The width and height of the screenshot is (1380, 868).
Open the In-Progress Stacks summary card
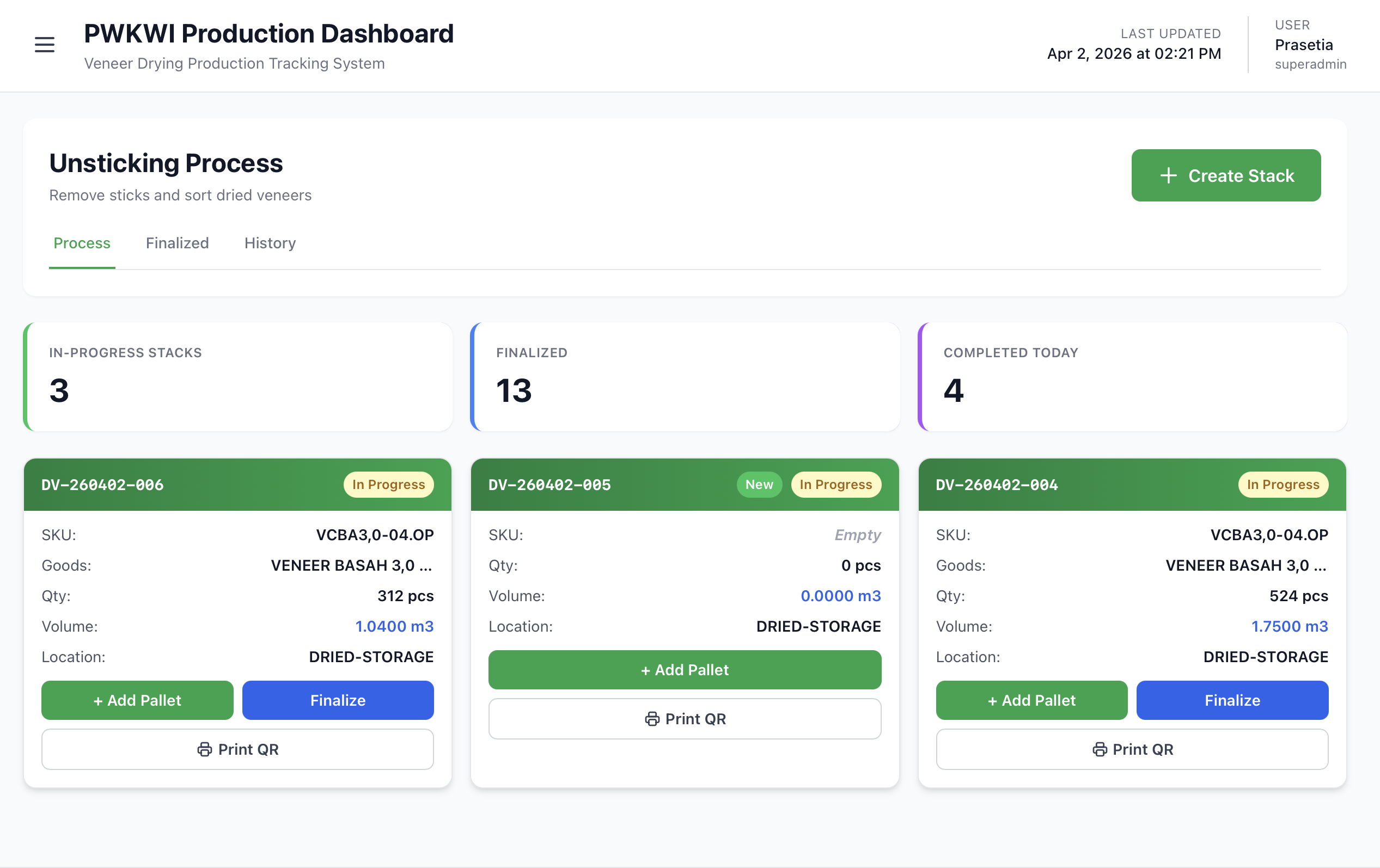click(238, 377)
